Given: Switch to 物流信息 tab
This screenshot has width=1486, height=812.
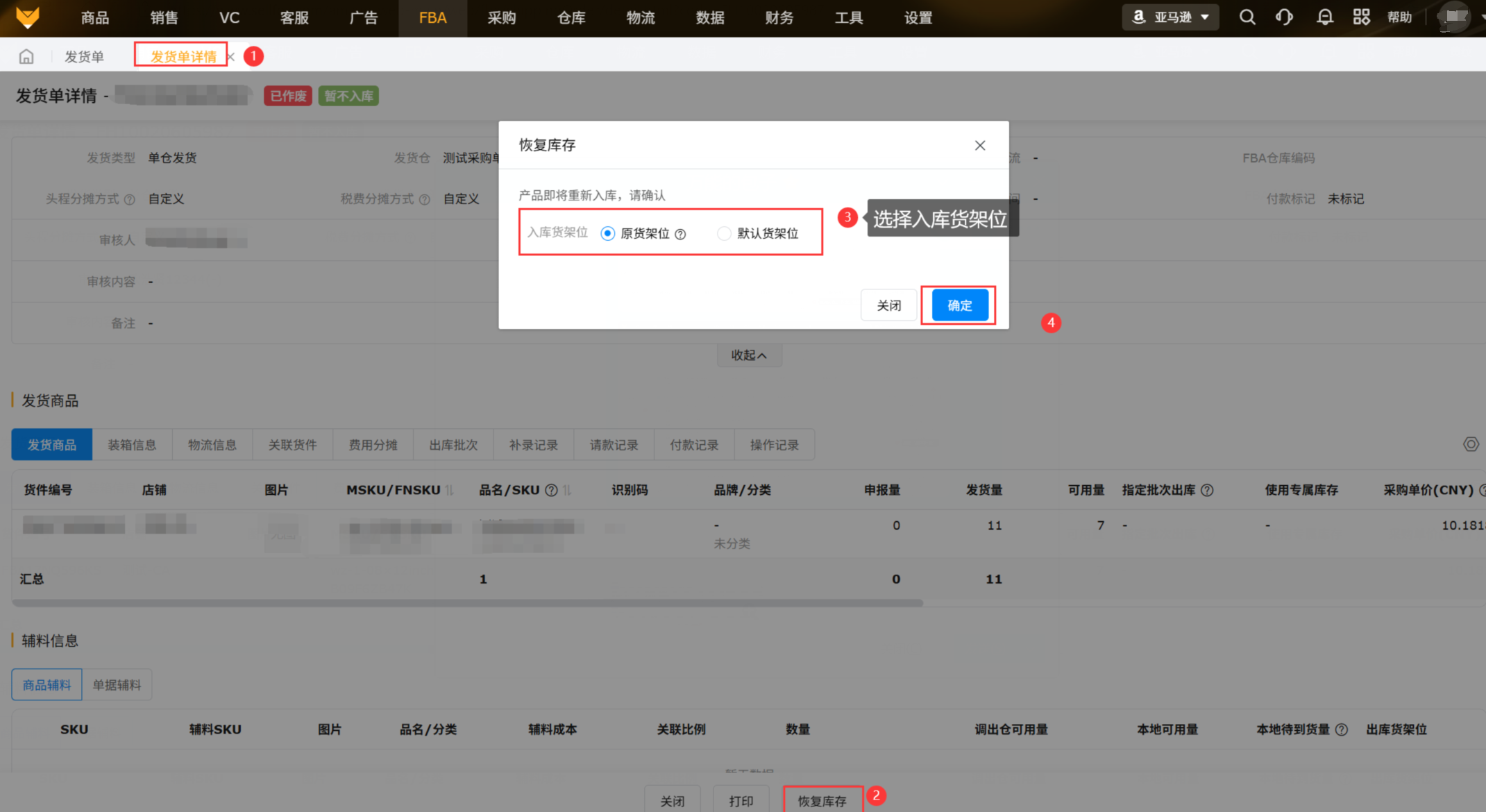Looking at the screenshot, I should [x=212, y=445].
